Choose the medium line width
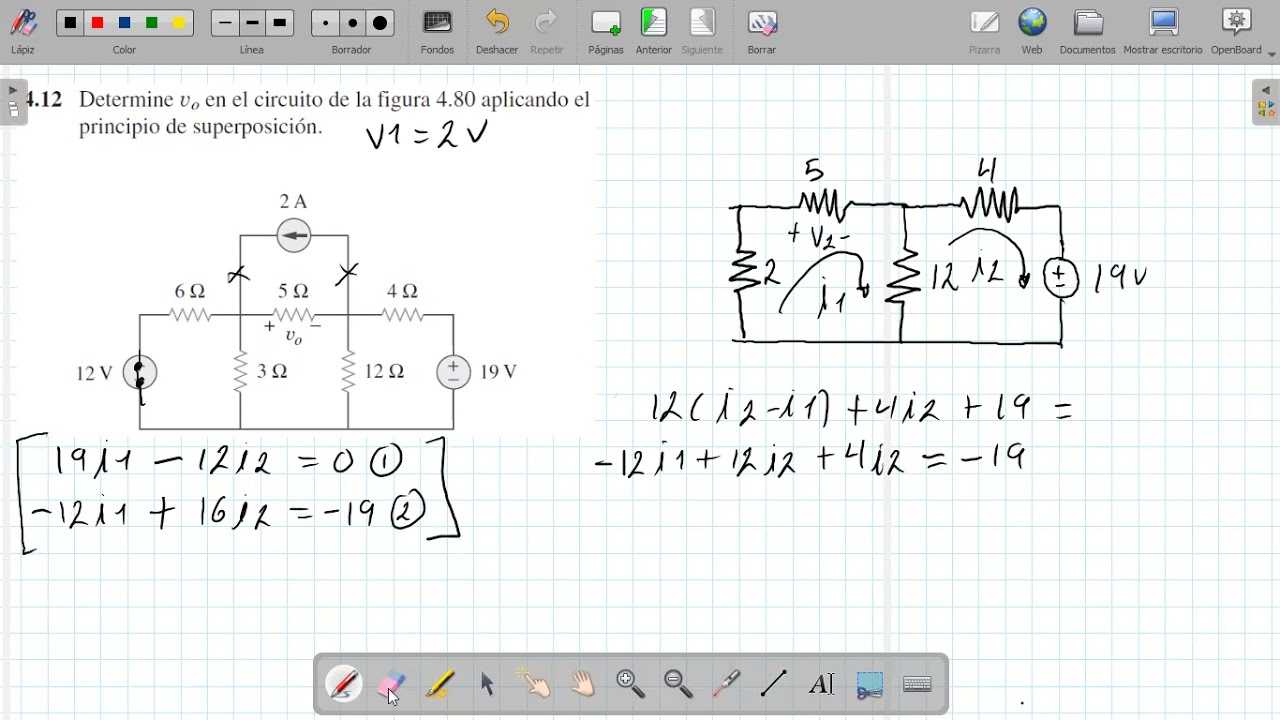This screenshot has height=720, width=1280. pyautogui.click(x=252, y=23)
